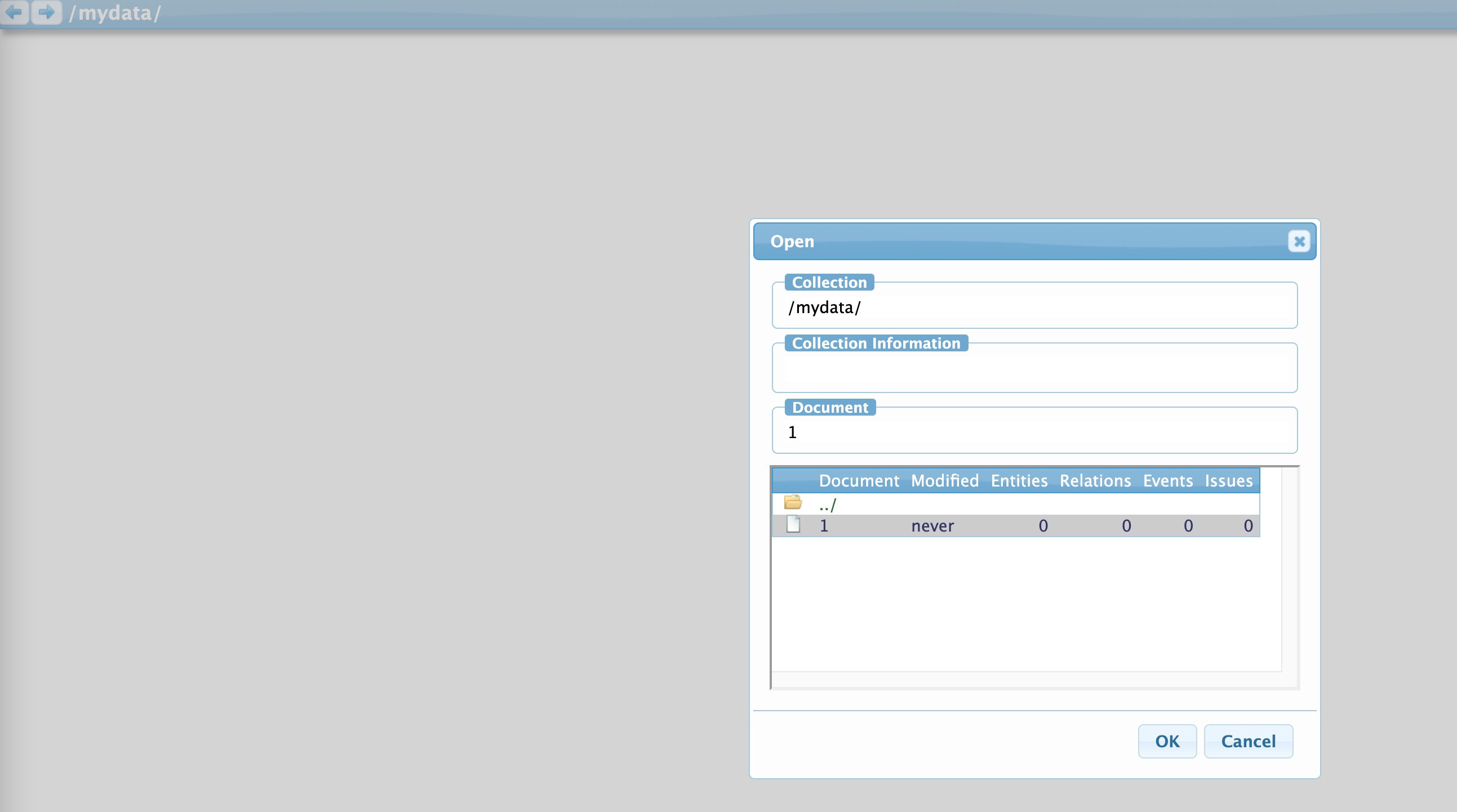Focus the Collection path input field
The width and height of the screenshot is (1457, 812).
point(1034,307)
